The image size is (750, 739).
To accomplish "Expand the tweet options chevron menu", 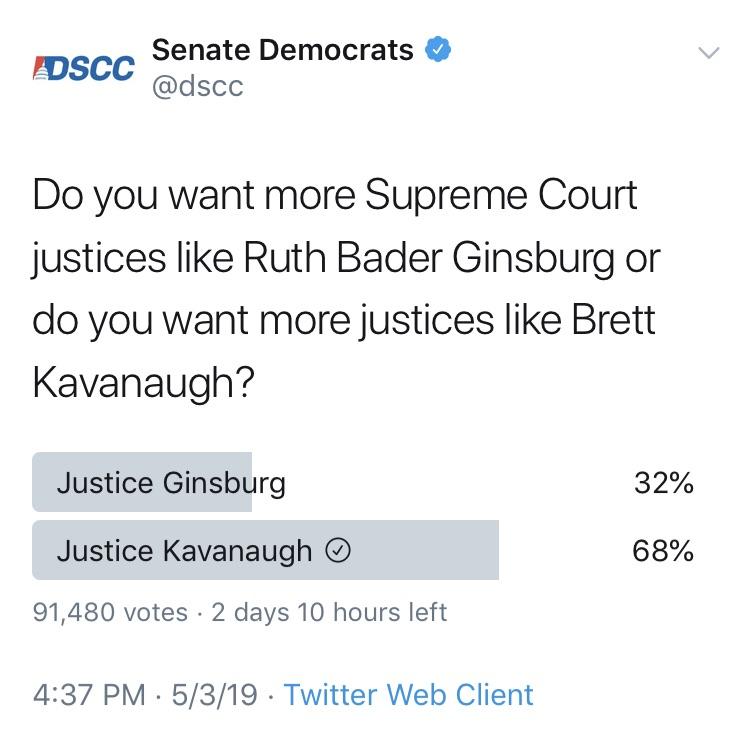I will 708,52.
